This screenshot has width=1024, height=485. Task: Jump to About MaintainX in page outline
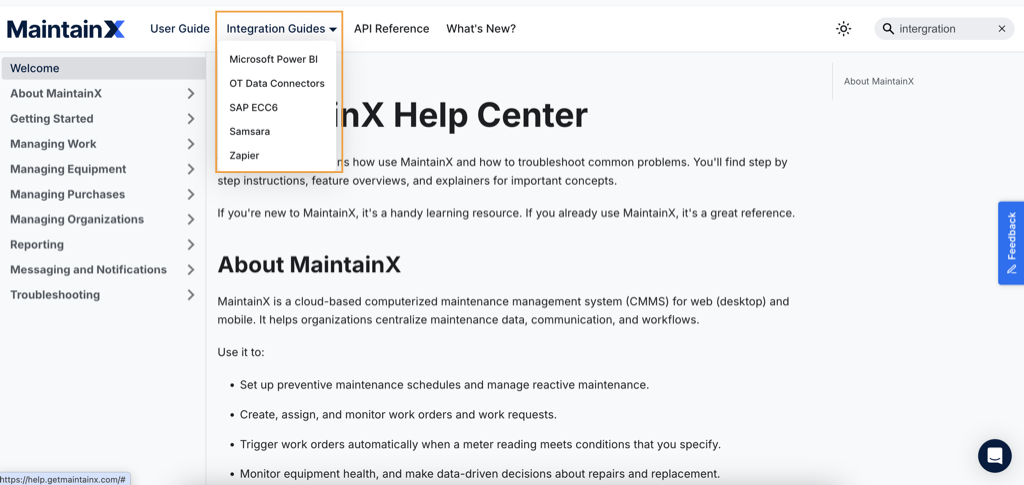point(878,82)
